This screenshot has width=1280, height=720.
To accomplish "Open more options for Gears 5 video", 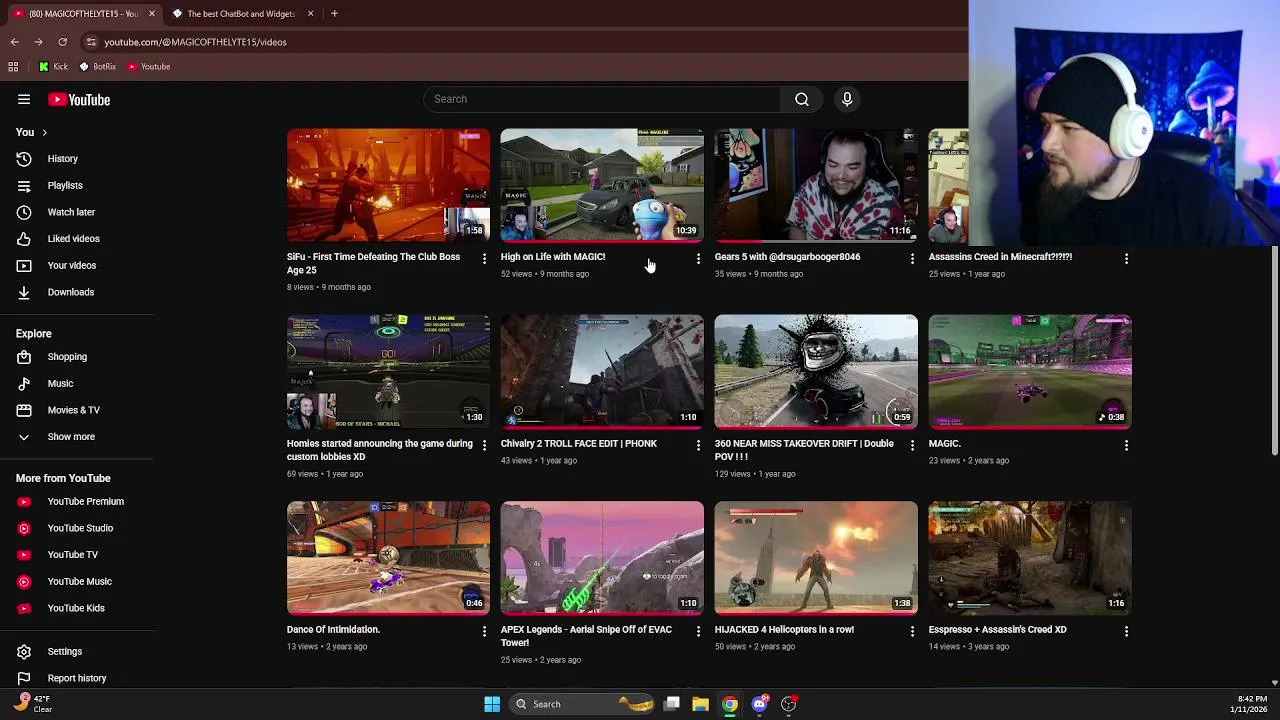I will (912, 258).
